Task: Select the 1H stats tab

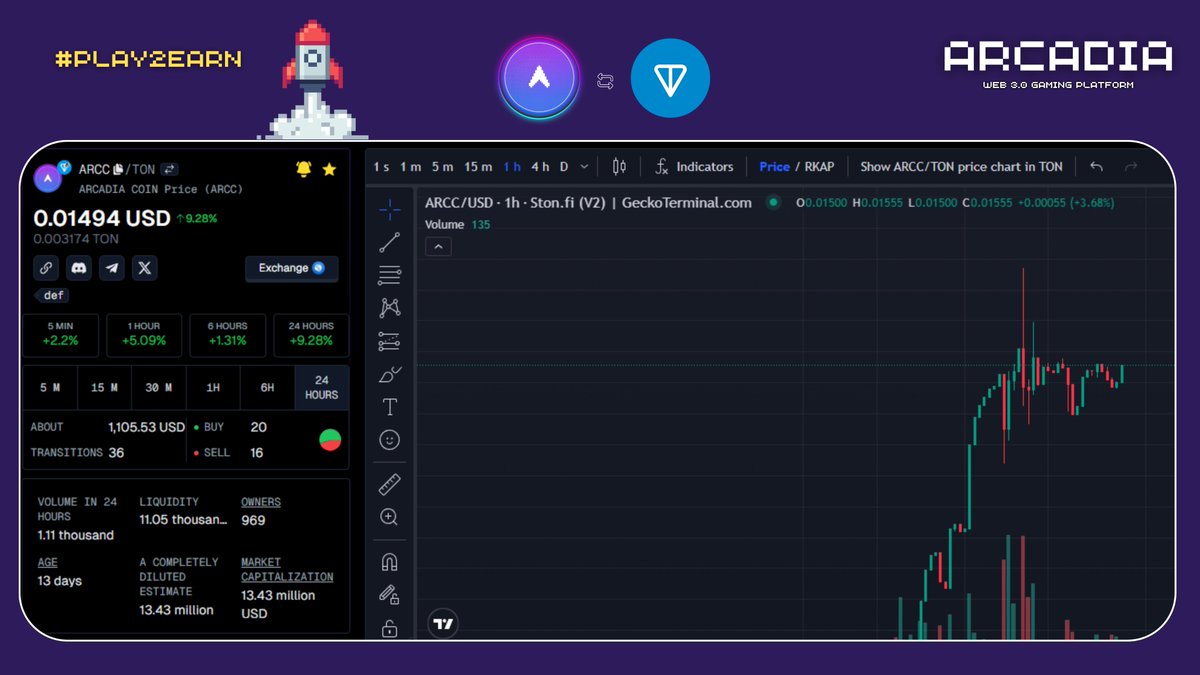Action: 213,388
